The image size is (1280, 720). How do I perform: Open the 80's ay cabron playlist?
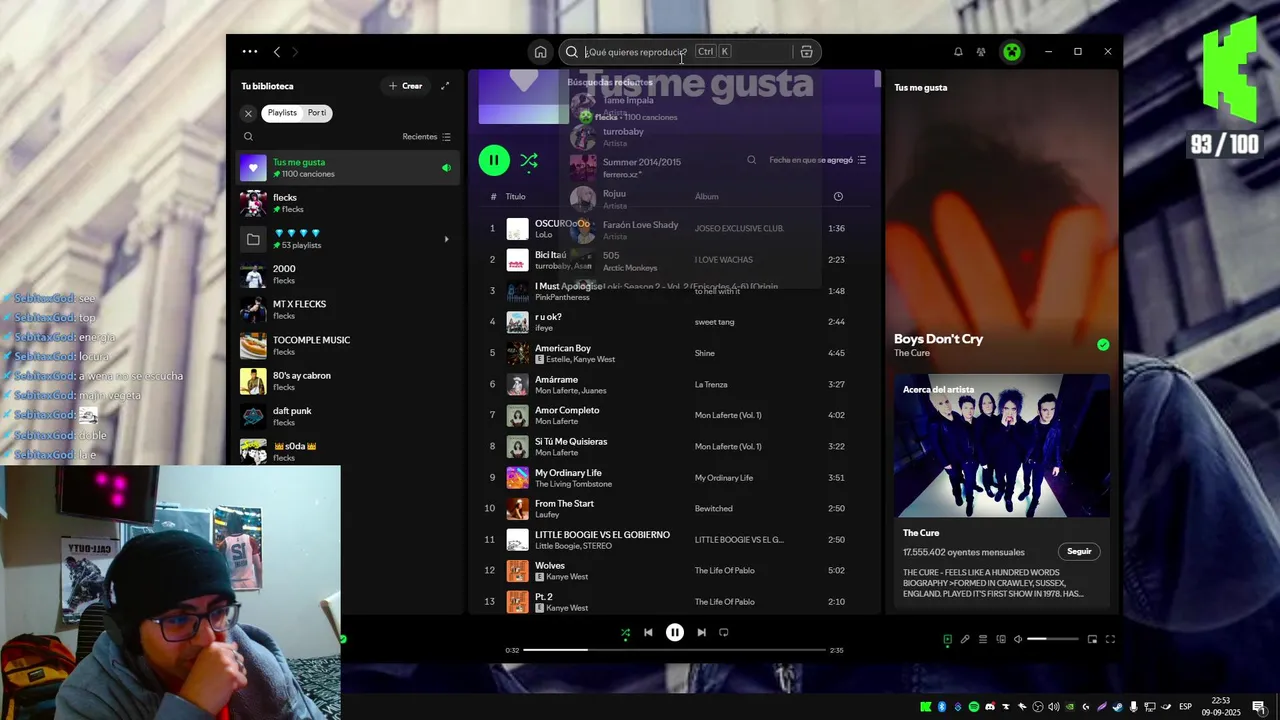pyautogui.click(x=348, y=381)
